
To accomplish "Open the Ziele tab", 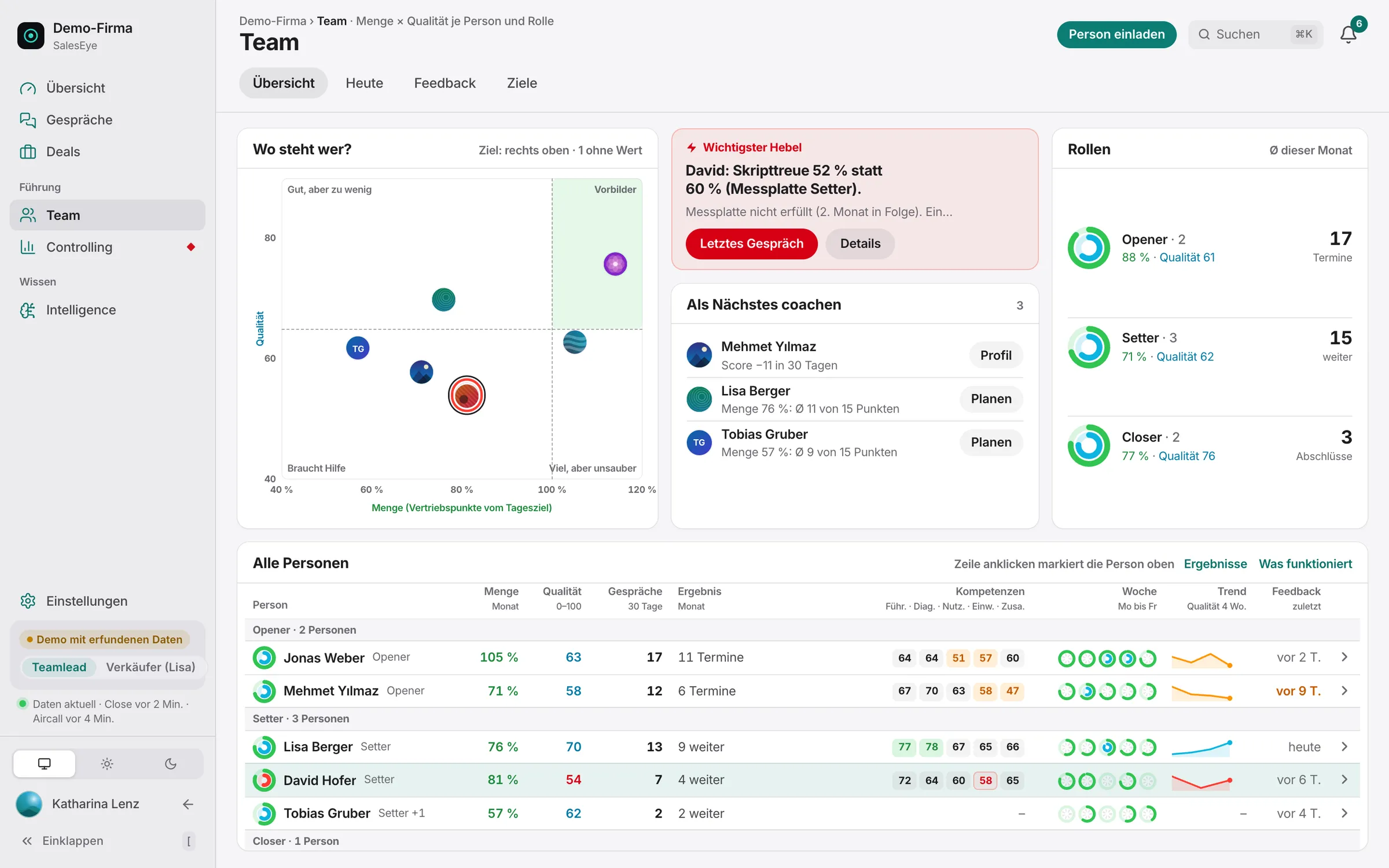I will click(522, 83).
